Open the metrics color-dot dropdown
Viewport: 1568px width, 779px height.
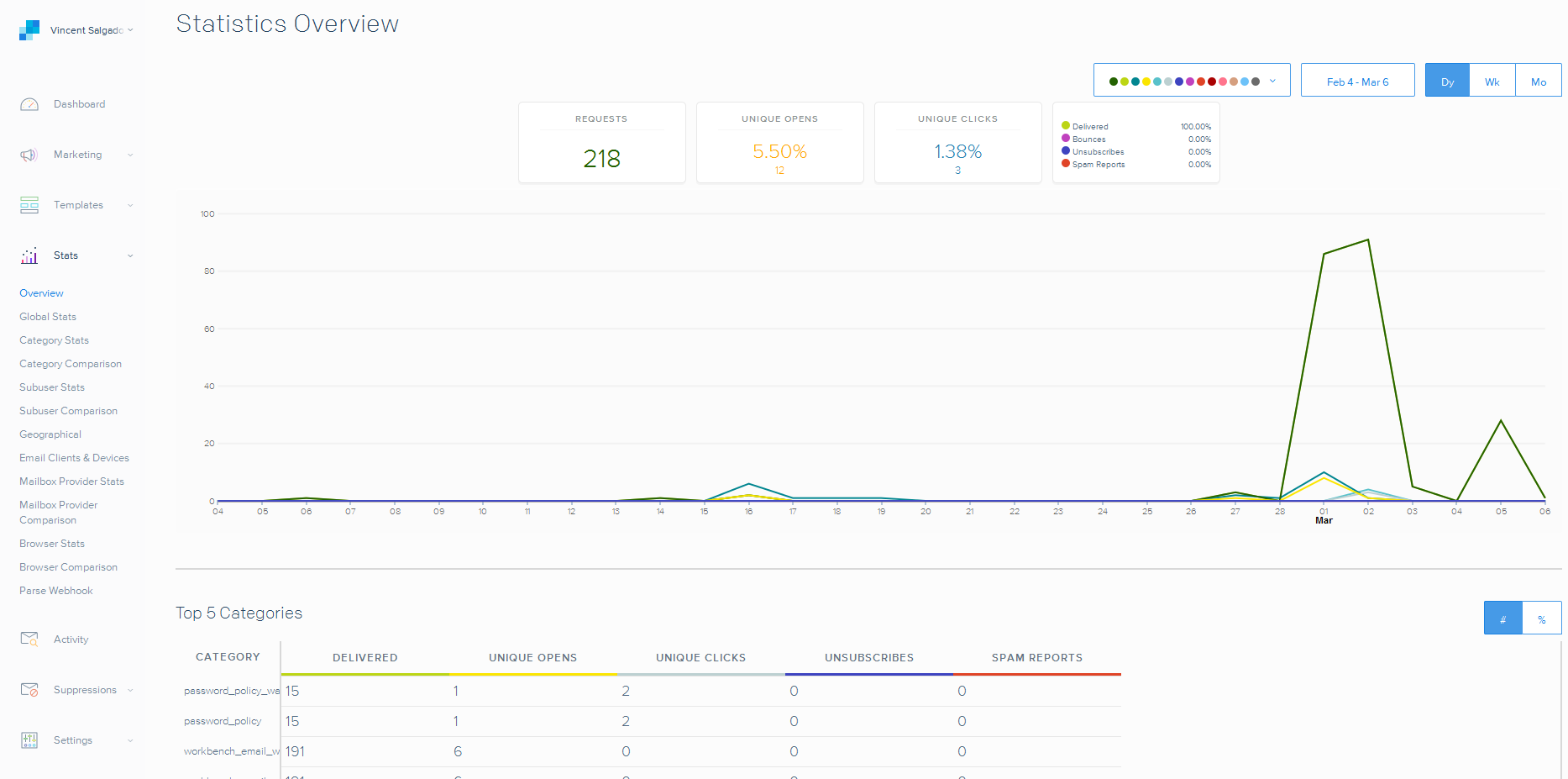(x=1191, y=81)
